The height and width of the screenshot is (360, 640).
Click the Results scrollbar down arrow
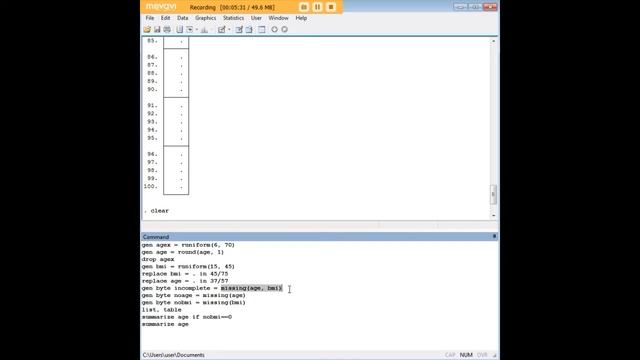(493, 215)
